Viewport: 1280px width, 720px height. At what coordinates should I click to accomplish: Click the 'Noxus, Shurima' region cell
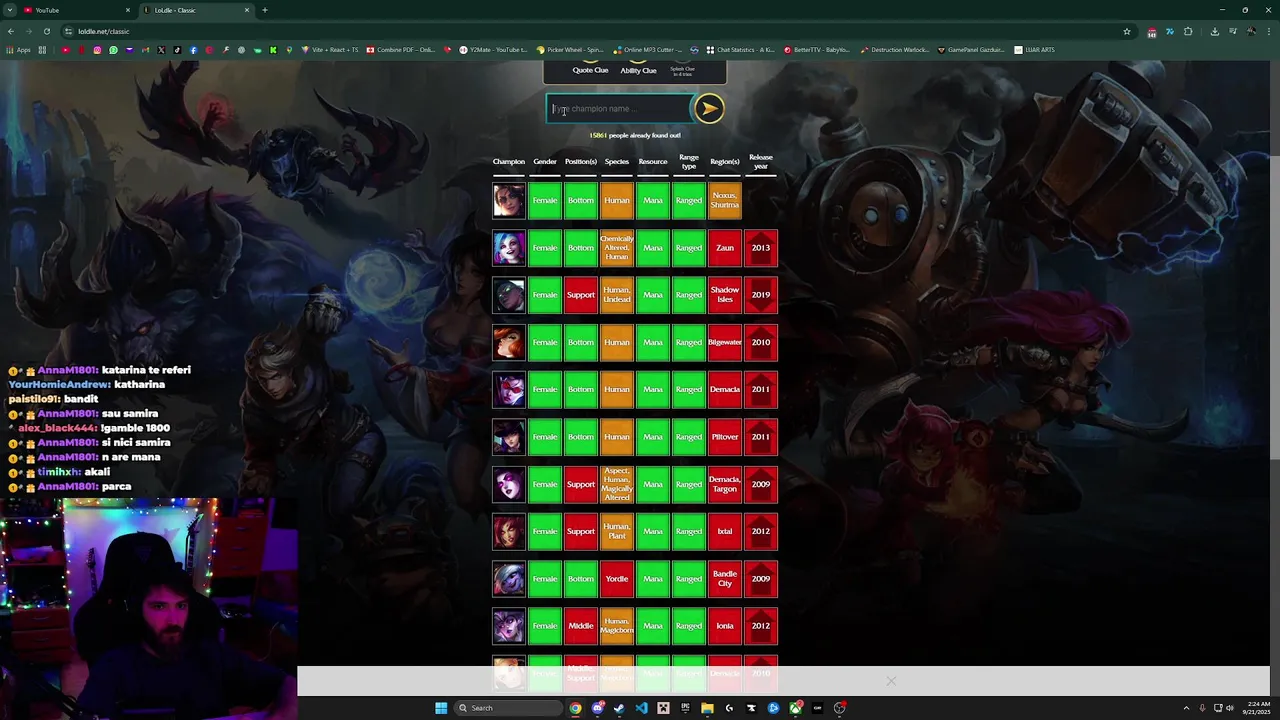pos(725,200)
